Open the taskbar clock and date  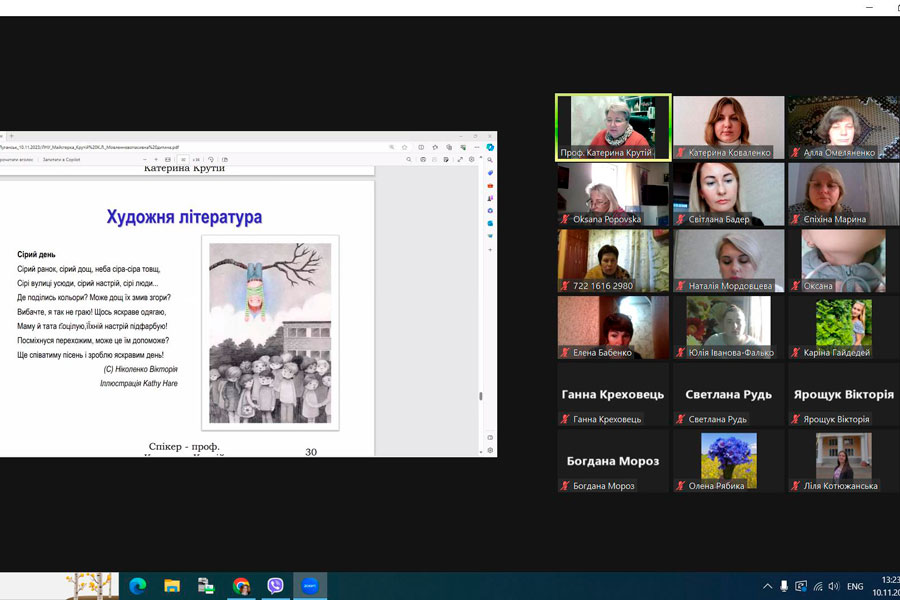point(885,586)
